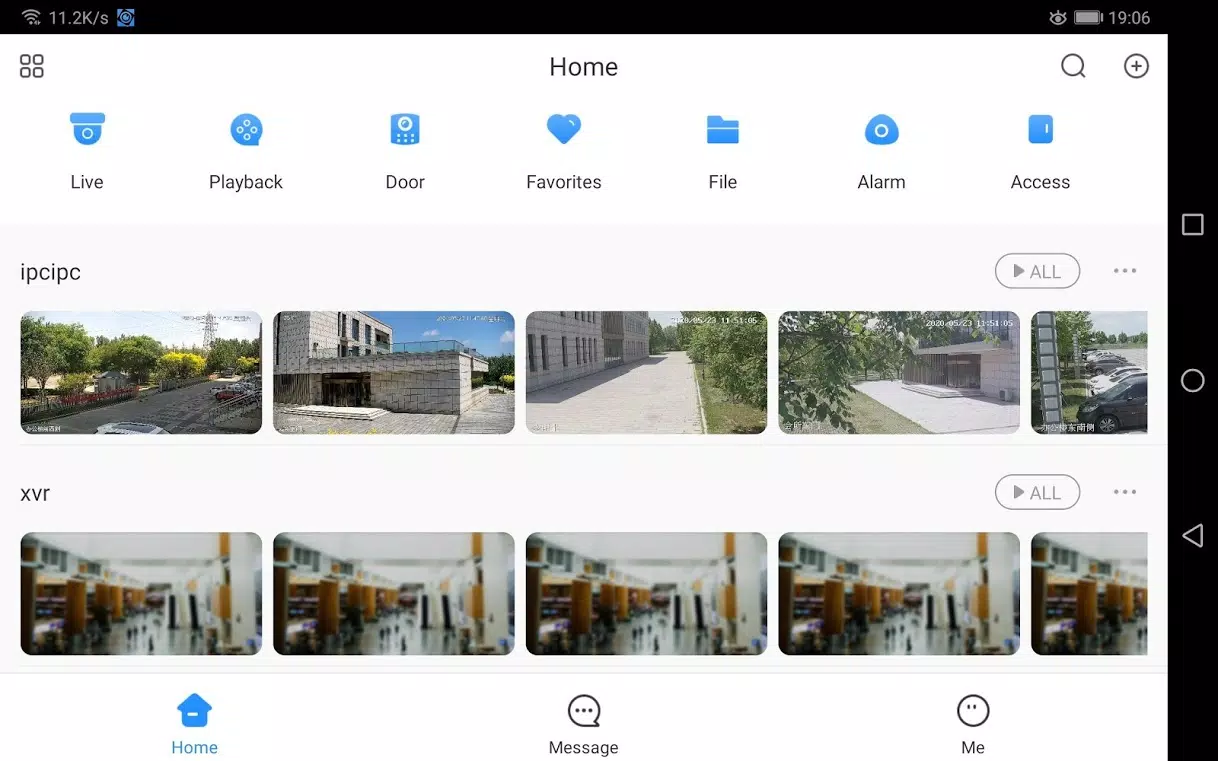
Task: Open the Favorites heart icon
Action: [x=564, y=129]
